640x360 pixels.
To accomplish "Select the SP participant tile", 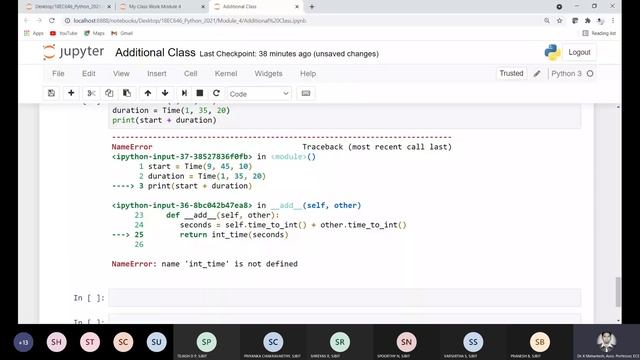I will coord(207,342).
